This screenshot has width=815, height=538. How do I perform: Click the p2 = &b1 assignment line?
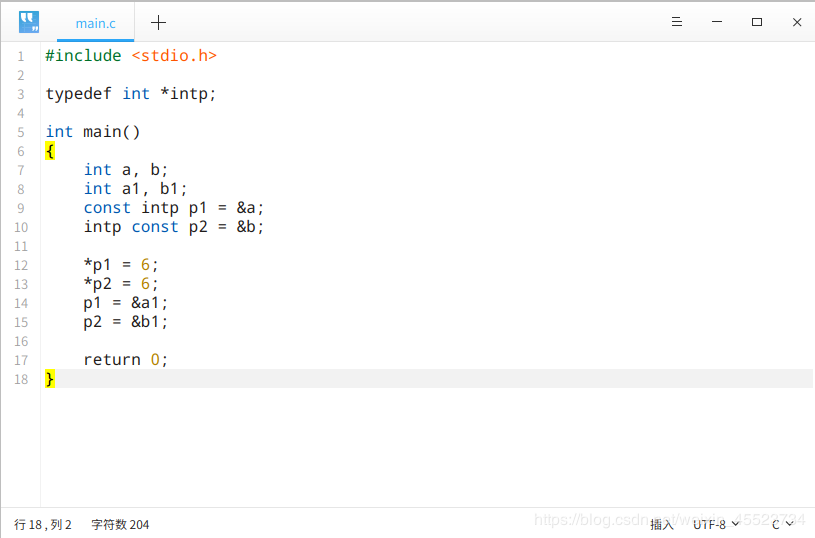[x=126, y=322]
